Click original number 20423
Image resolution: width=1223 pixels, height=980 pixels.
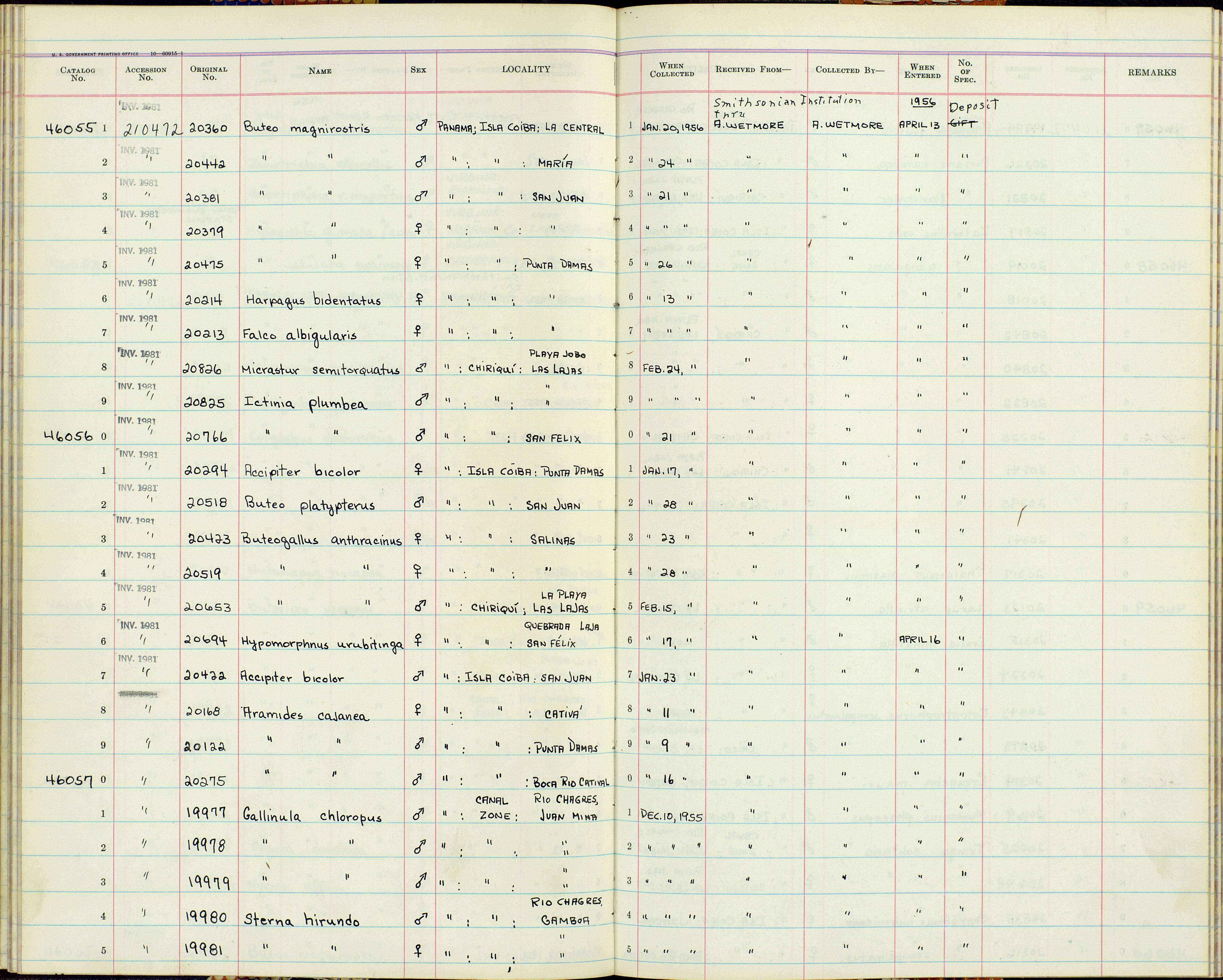tap(209, 539)
